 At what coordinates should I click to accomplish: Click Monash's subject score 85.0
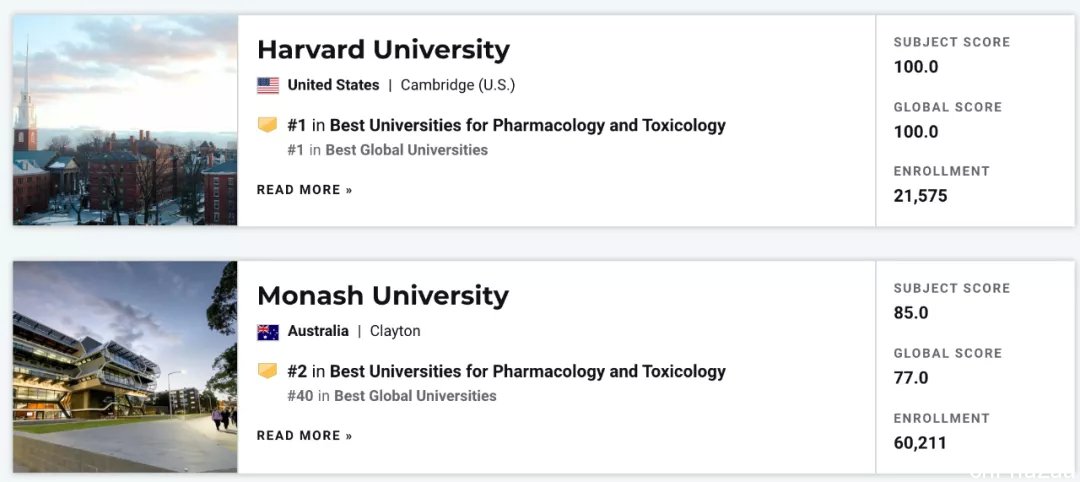911,313
